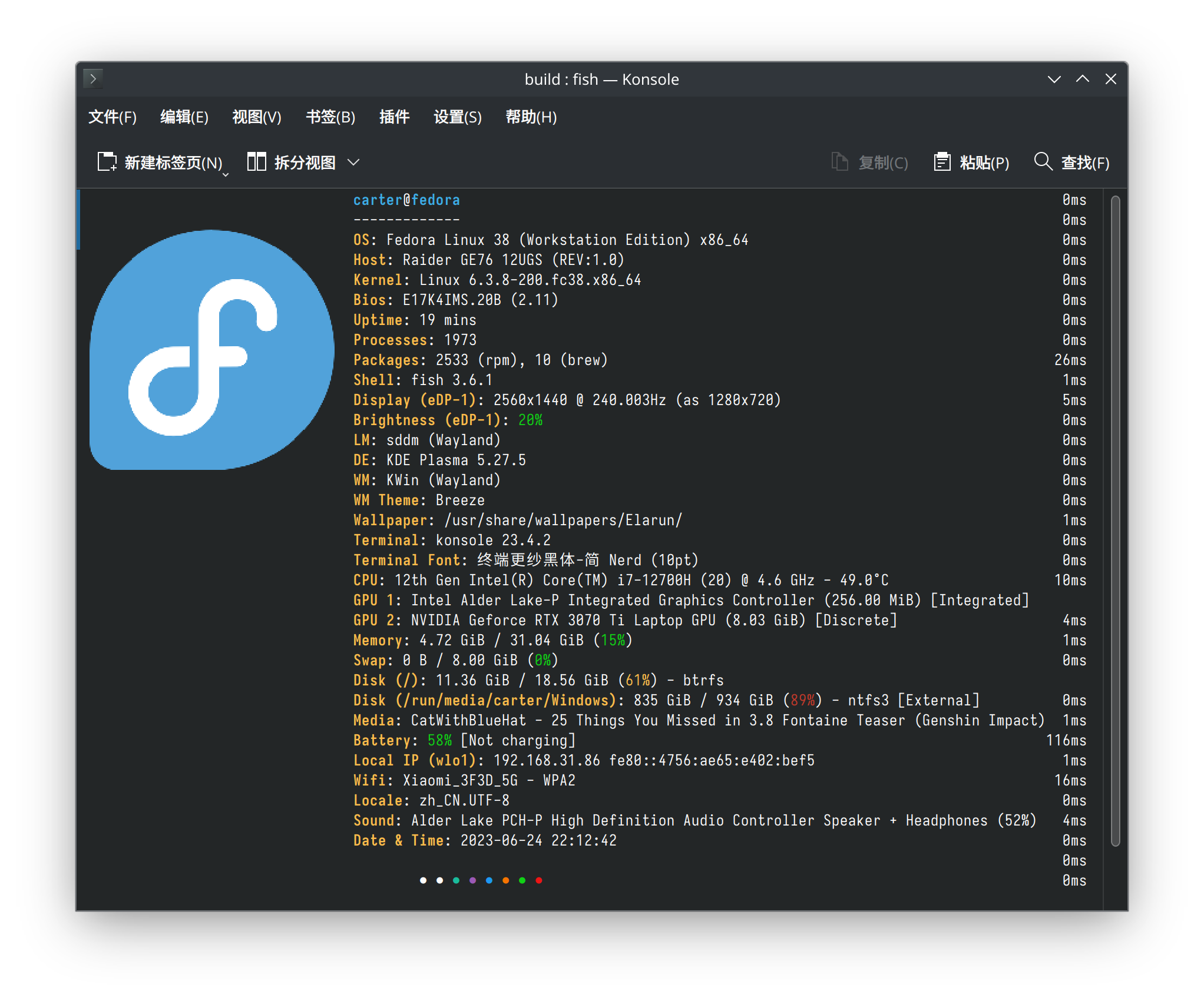Image resolution: width=1204 pixels, height=1001 pixels.
Task: Split the terminal using the 拆分视图 icon
Action: point(256,161)
